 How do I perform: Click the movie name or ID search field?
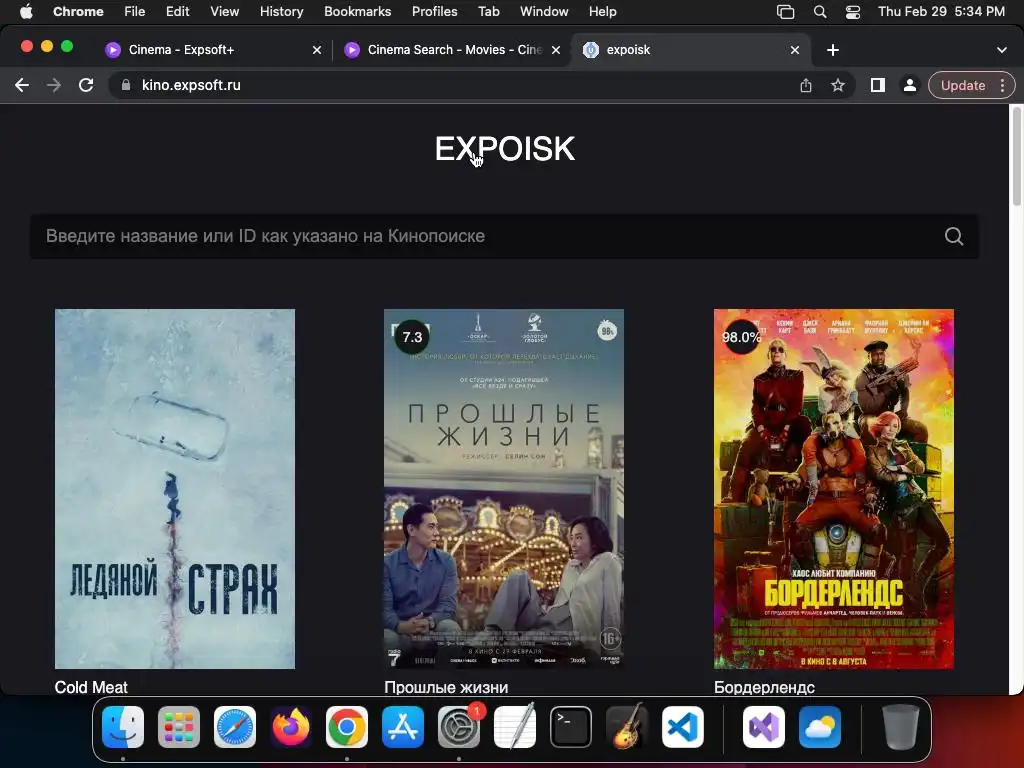click(504, 236)
